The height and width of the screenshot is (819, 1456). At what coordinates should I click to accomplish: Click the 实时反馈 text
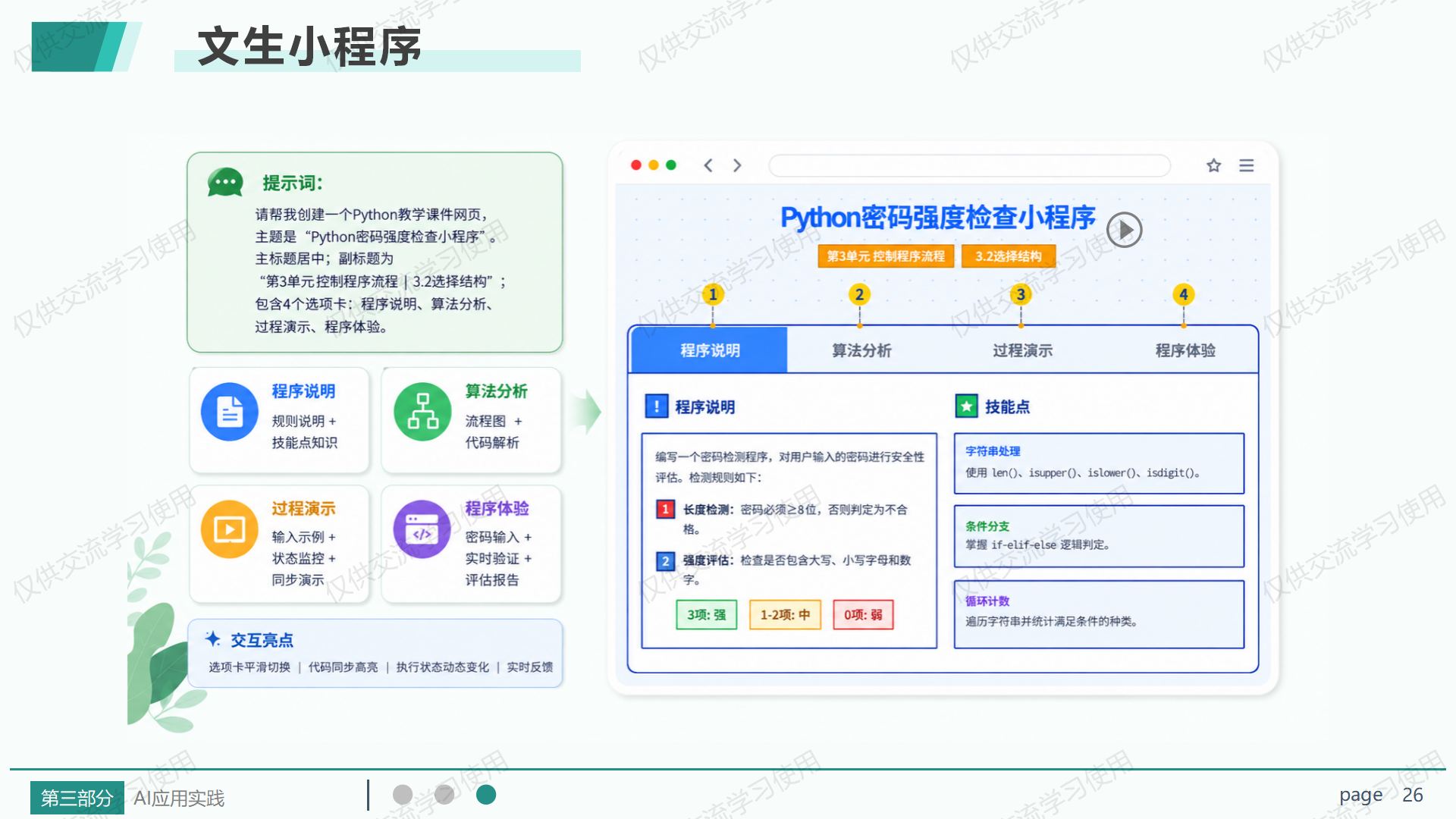(x=529, y=667)
